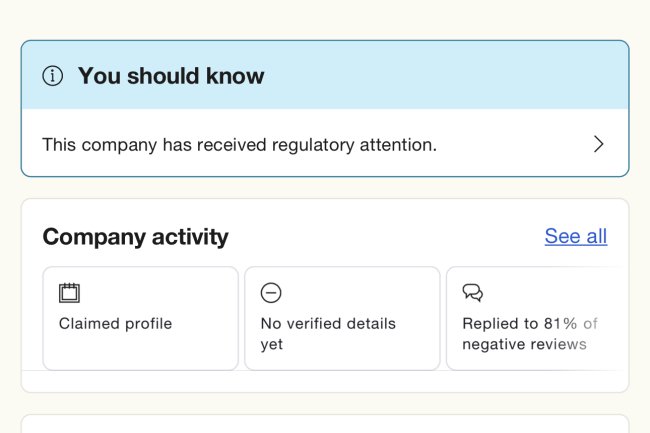The height and width of the screenshot is (433, 650).
Task: Open the No verified details yet card
Action: pyautogui.click(x=342, y=318)
